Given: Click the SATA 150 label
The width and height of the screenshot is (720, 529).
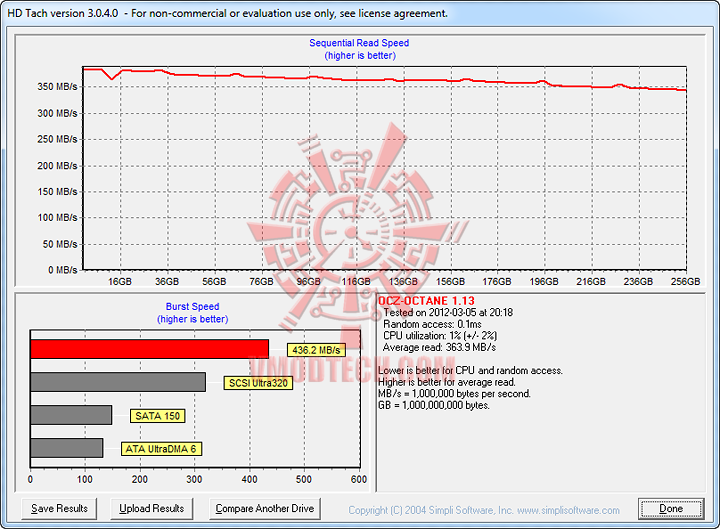Looking at the screenshot, I should point(158,416).
